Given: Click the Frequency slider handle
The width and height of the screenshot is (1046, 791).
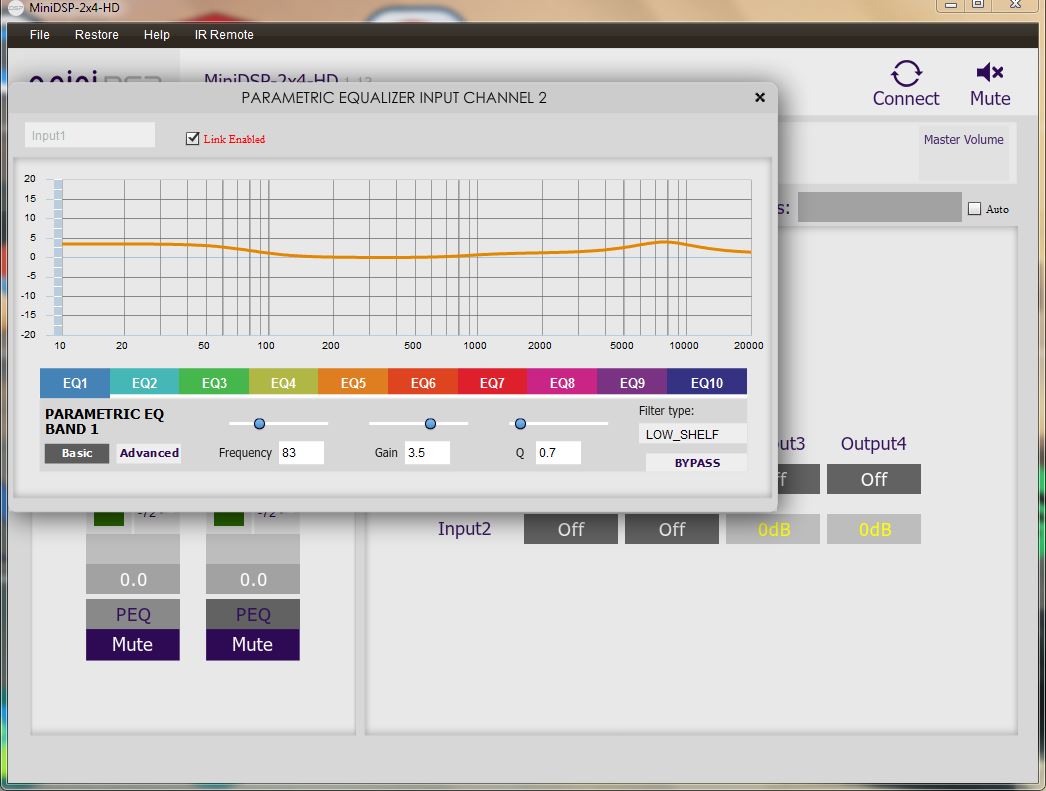Looking at the screenshot, I should point(259,424).
